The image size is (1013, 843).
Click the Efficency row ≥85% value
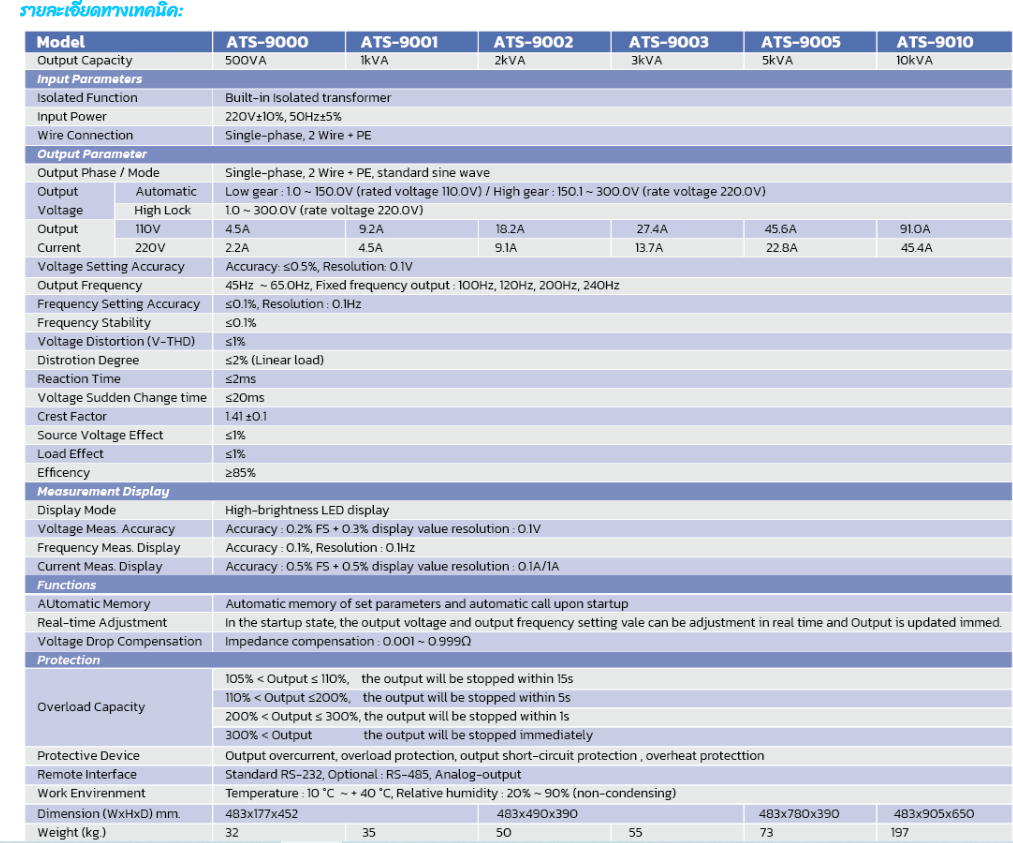click(240, 473)
